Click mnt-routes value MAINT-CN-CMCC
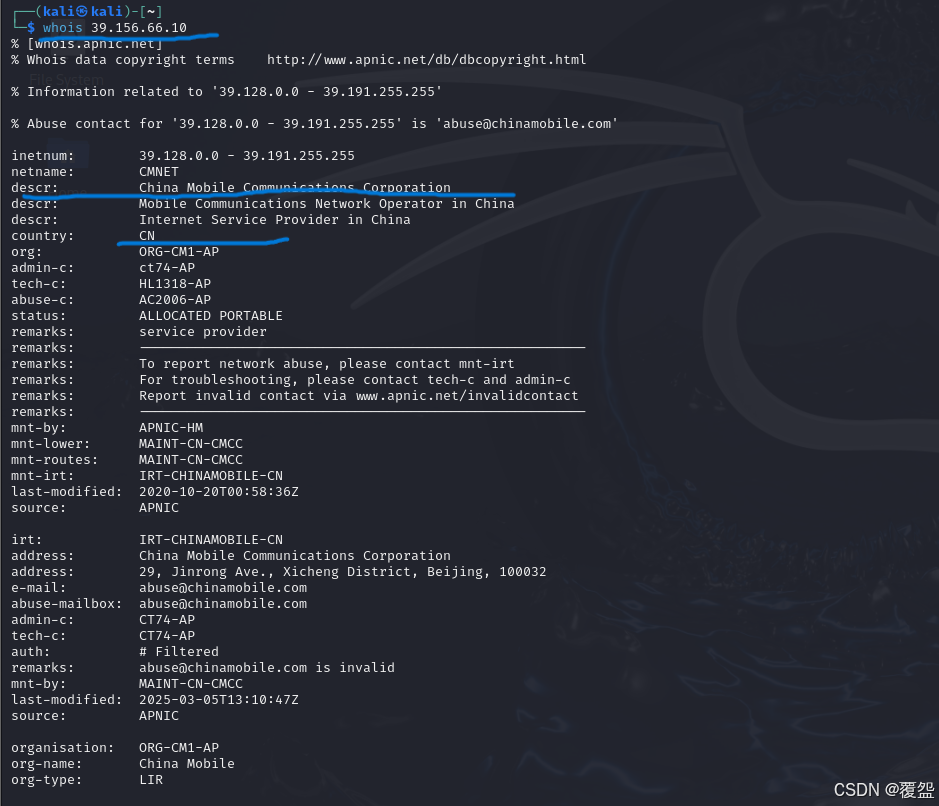The width and height of the screenshot is (939, 806). point(191,460)
